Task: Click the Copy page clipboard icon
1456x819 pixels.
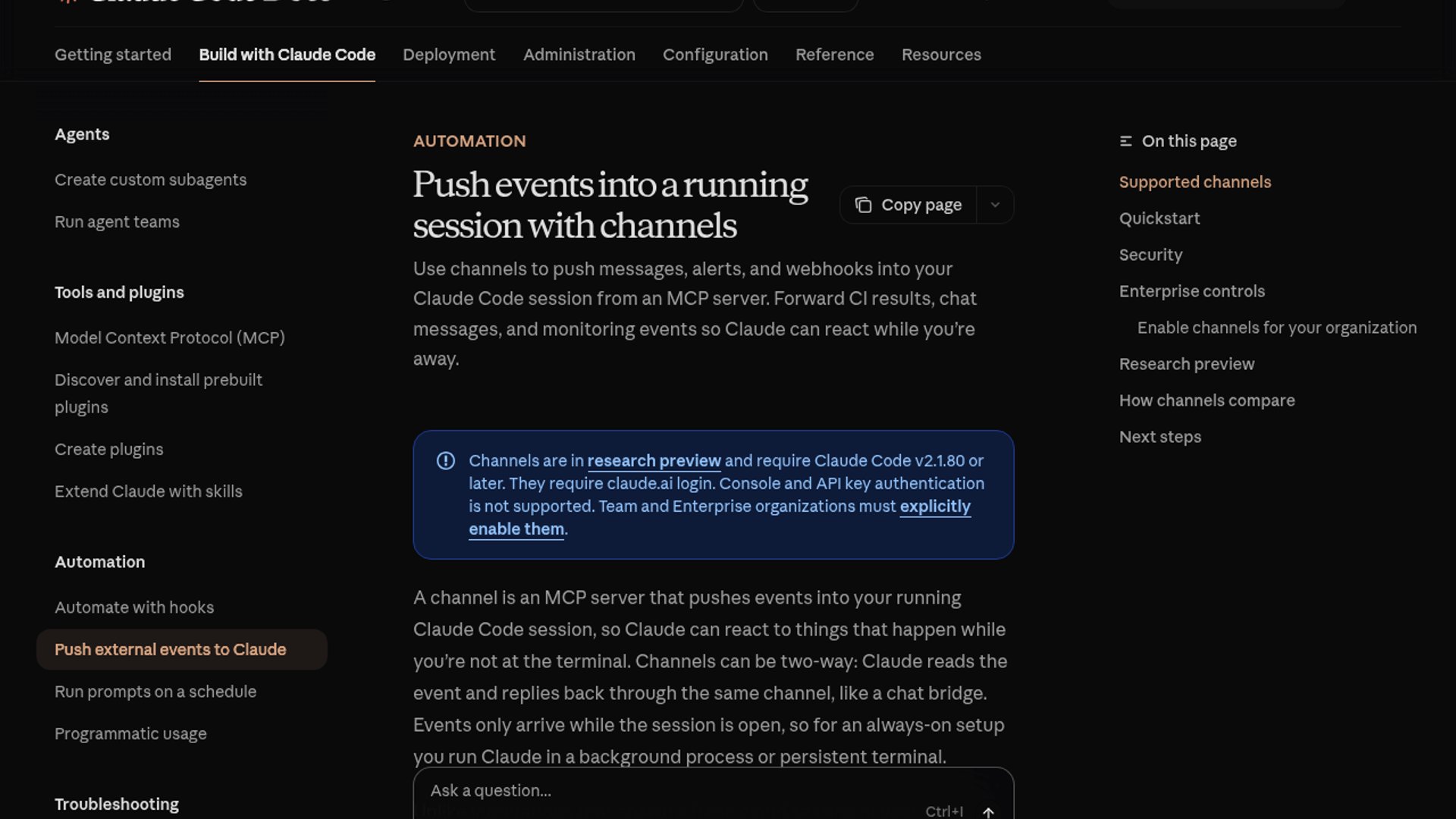Action: [863, 205]
